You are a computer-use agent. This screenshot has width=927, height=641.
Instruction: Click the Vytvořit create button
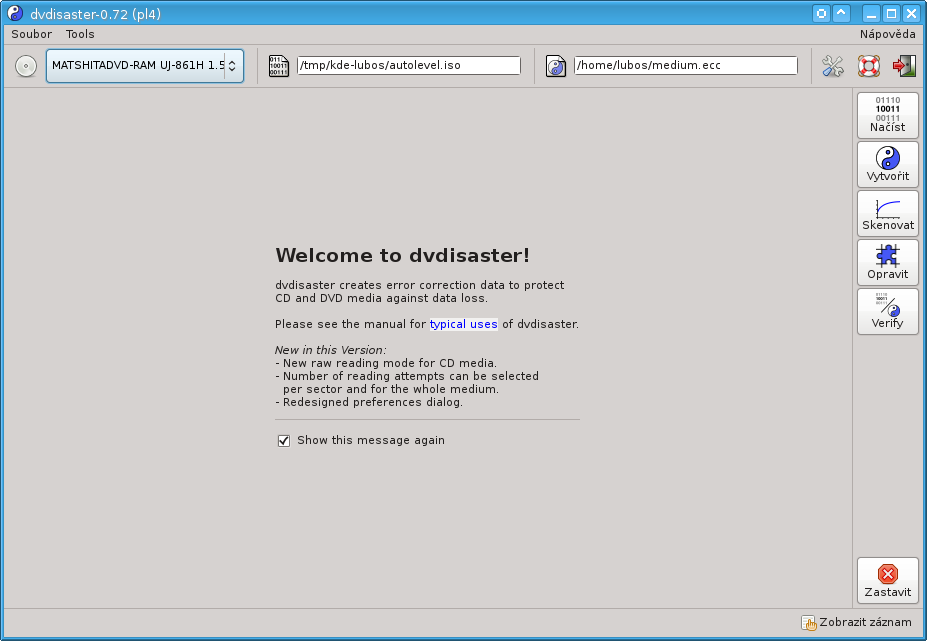point(887,164)
